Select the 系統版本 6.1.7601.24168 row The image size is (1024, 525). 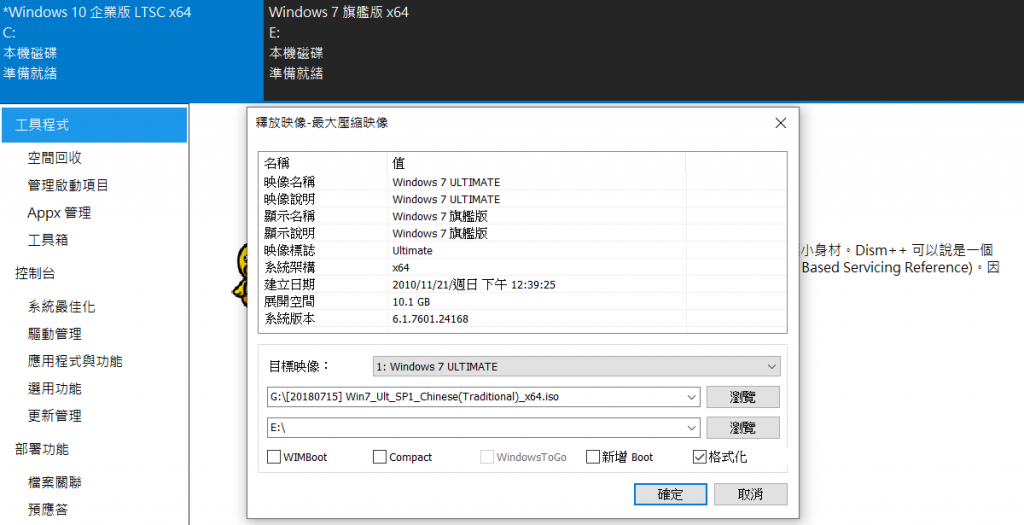point(522,319)
